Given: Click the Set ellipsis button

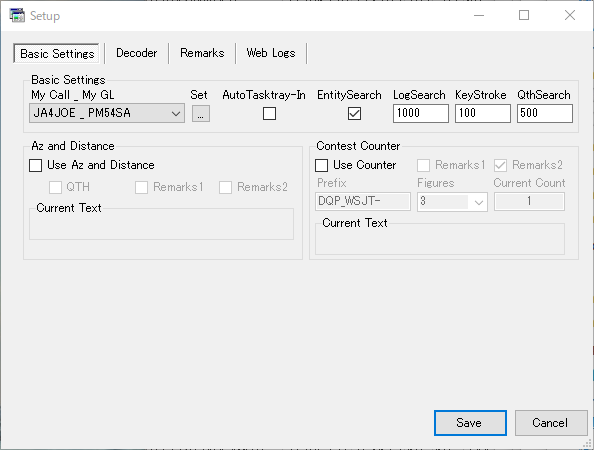Looking at the screenshot, I should pyautogui.click(x=201, y=114).
